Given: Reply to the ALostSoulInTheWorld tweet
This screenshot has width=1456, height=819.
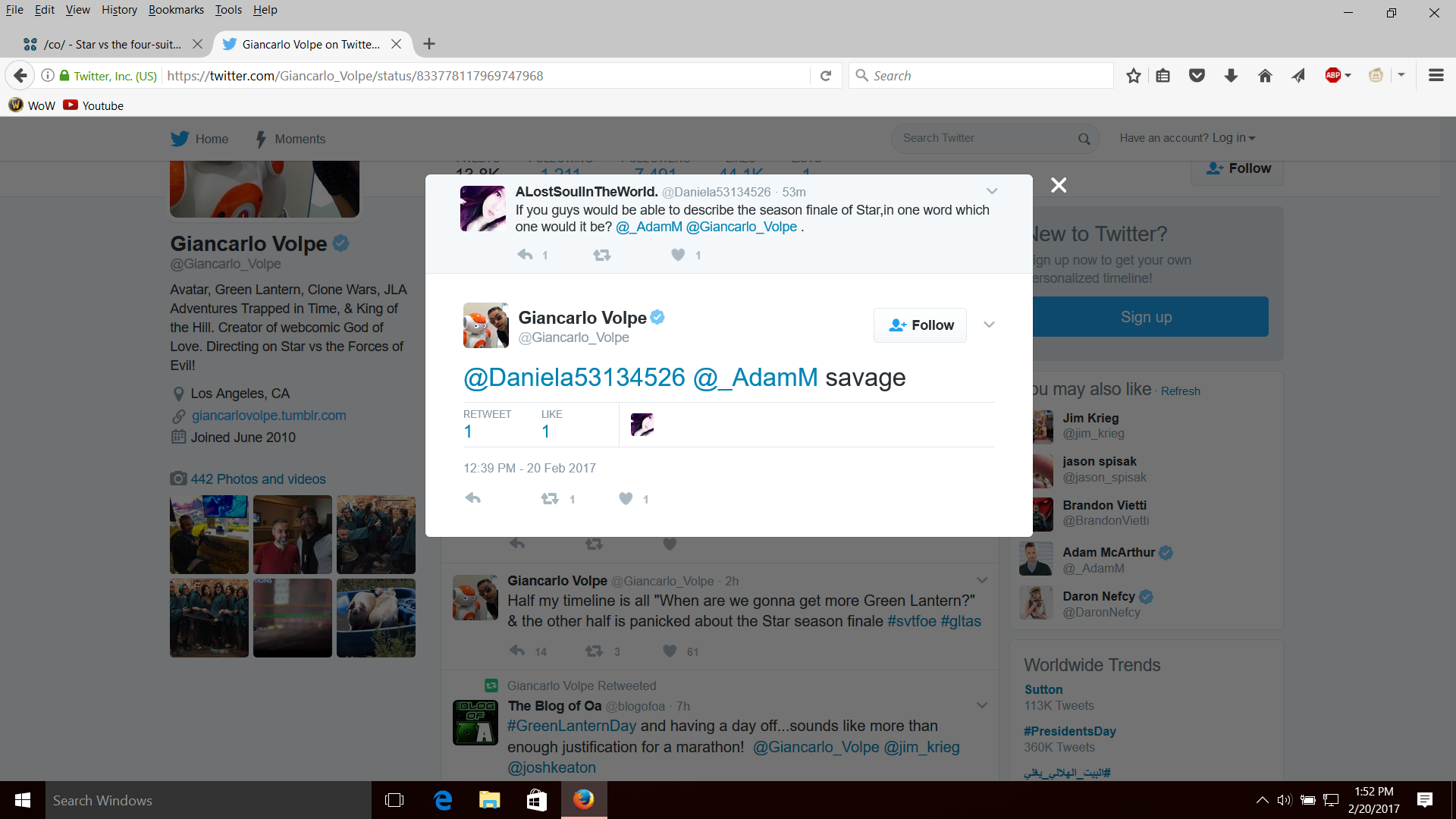Looking at the screenshot, I should [x=525, y=255].
